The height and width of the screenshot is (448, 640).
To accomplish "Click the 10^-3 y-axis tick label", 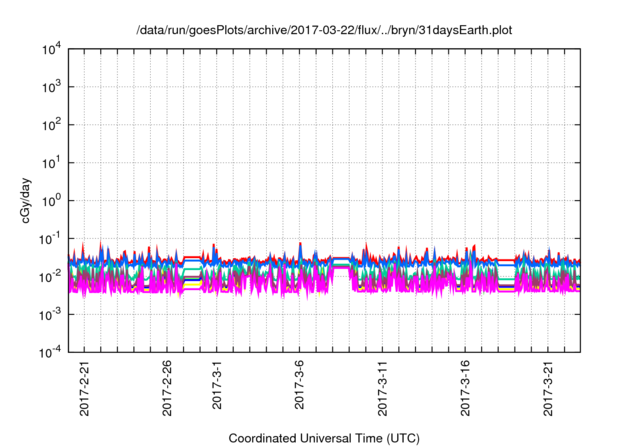I will click(x=50, y=314).
